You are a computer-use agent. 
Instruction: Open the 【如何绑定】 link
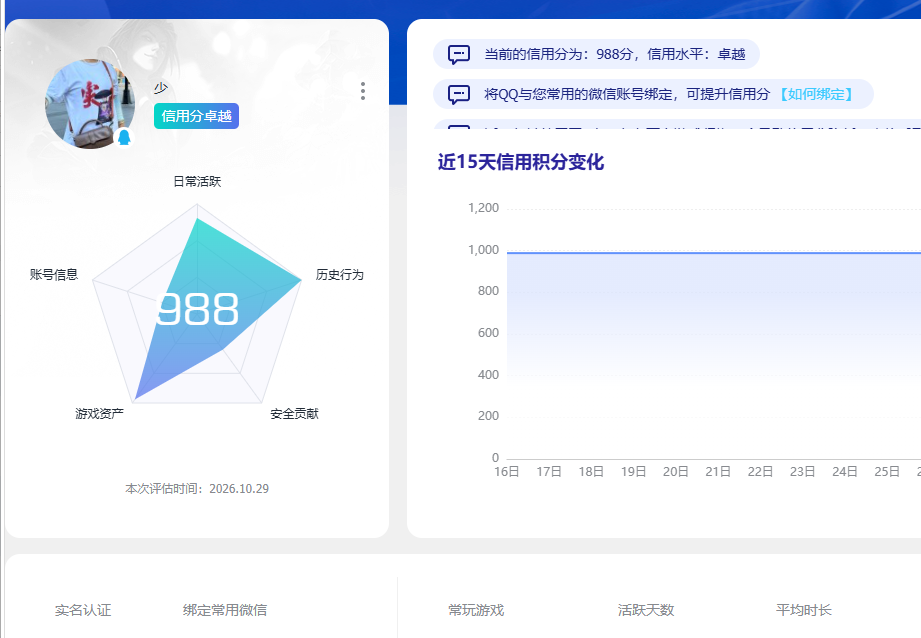816,95
